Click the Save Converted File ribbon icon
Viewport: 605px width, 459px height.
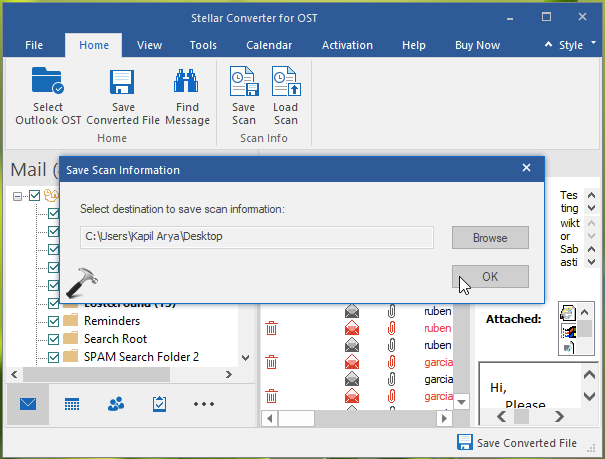122,81
